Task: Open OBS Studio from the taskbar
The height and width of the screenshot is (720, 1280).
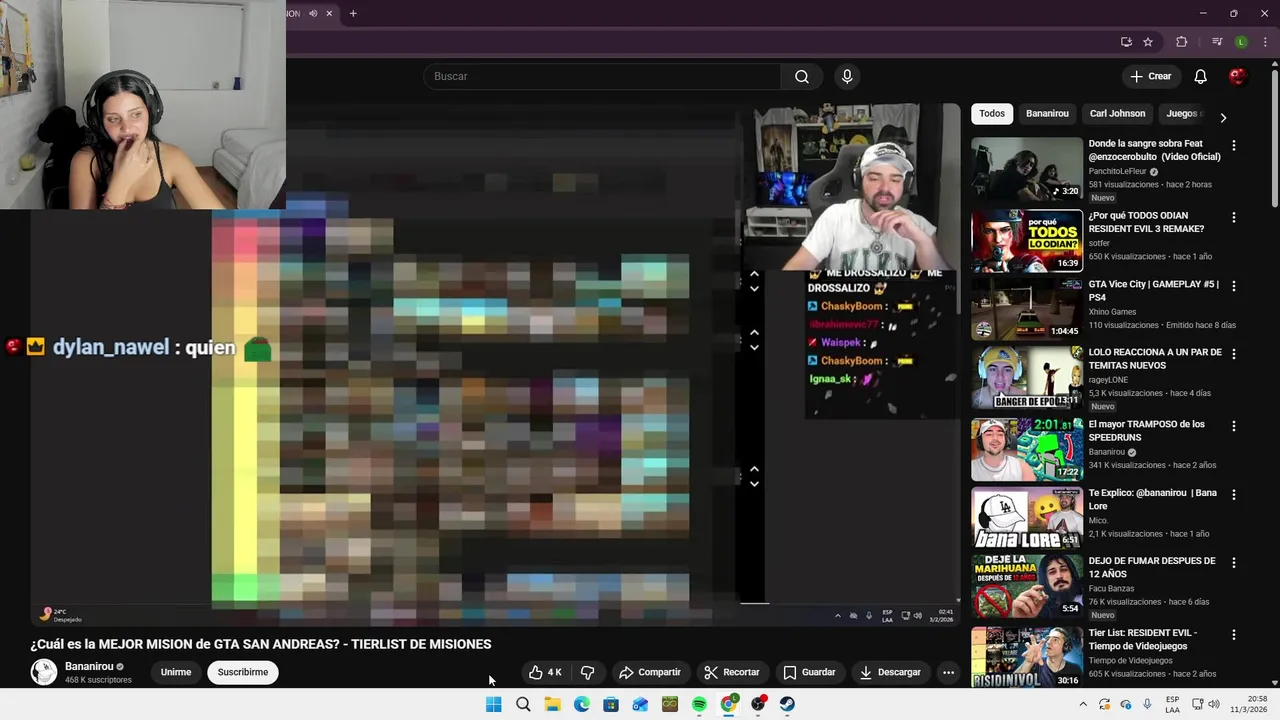Action: [758, 704]
